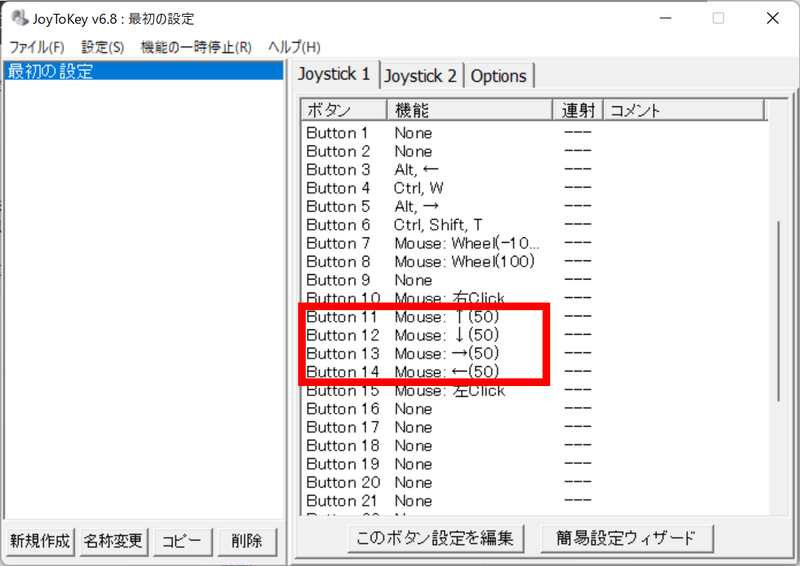This screenshot has height=566, width=800.
Task: Select the Button 16 row
Action: click(534, 409)
